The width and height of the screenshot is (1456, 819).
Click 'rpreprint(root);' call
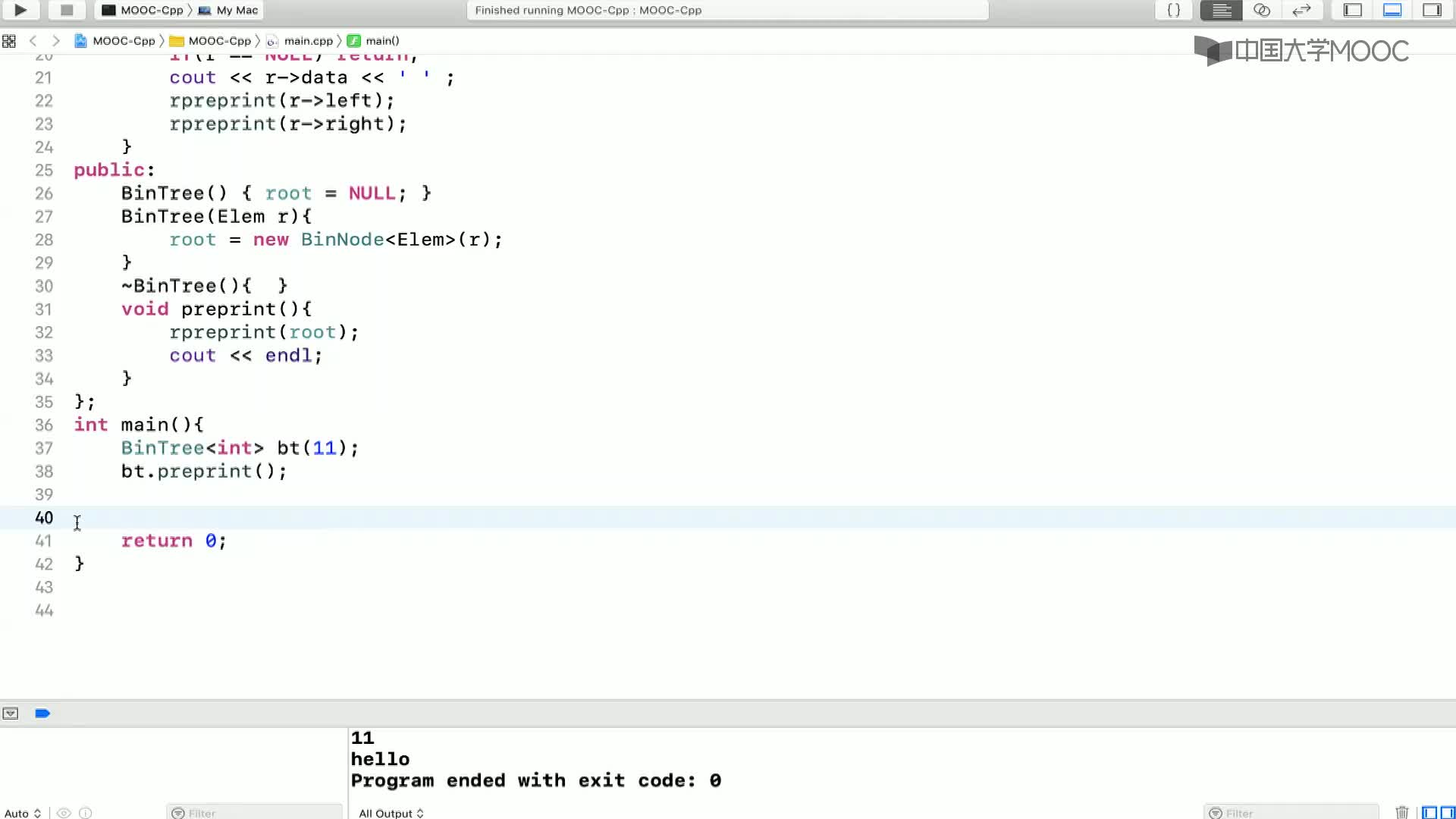[x=264, y=333]
